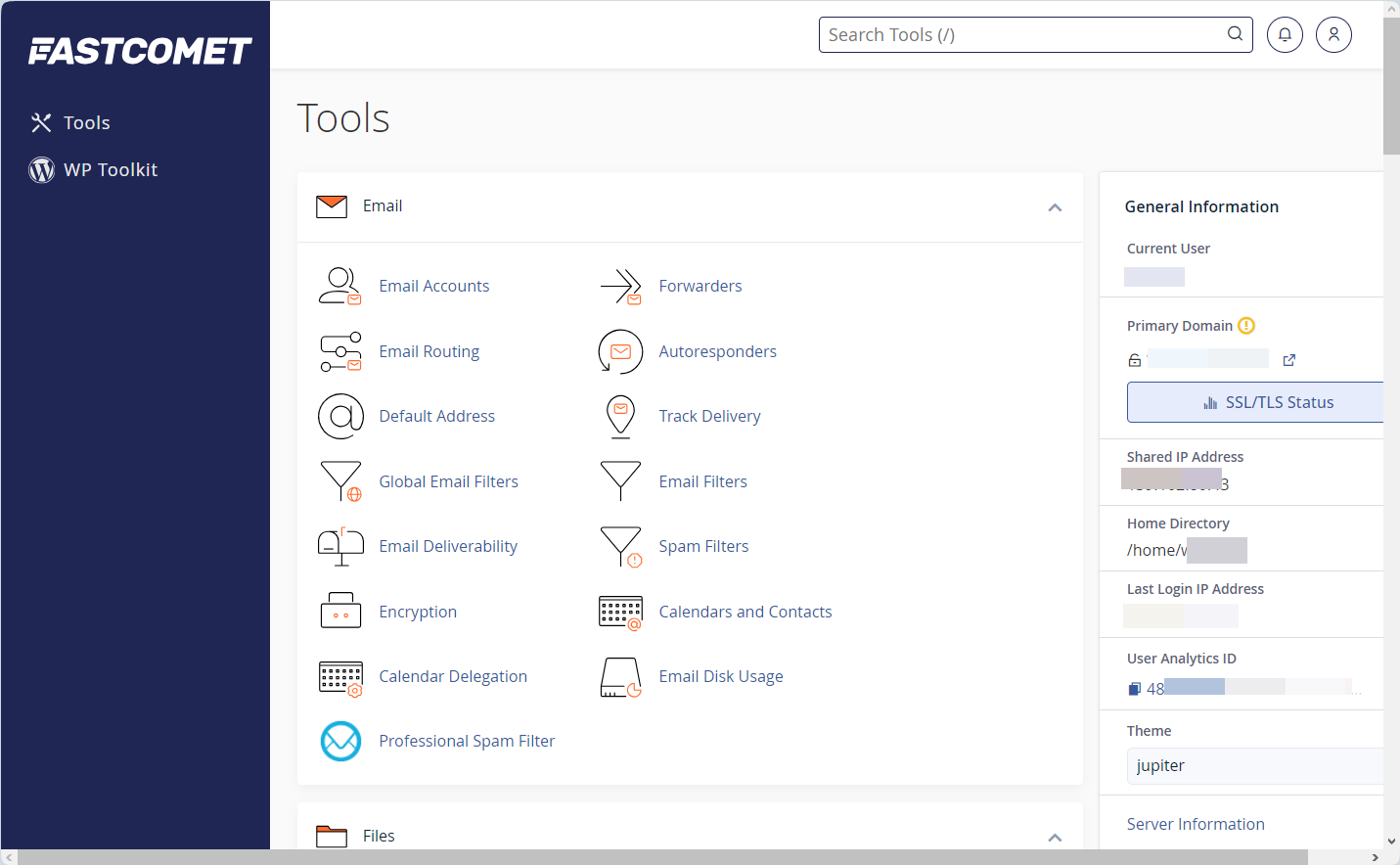Click the Calendars and Contacts icon
This screenshot has height=865, width=1400.
(620, 612)
